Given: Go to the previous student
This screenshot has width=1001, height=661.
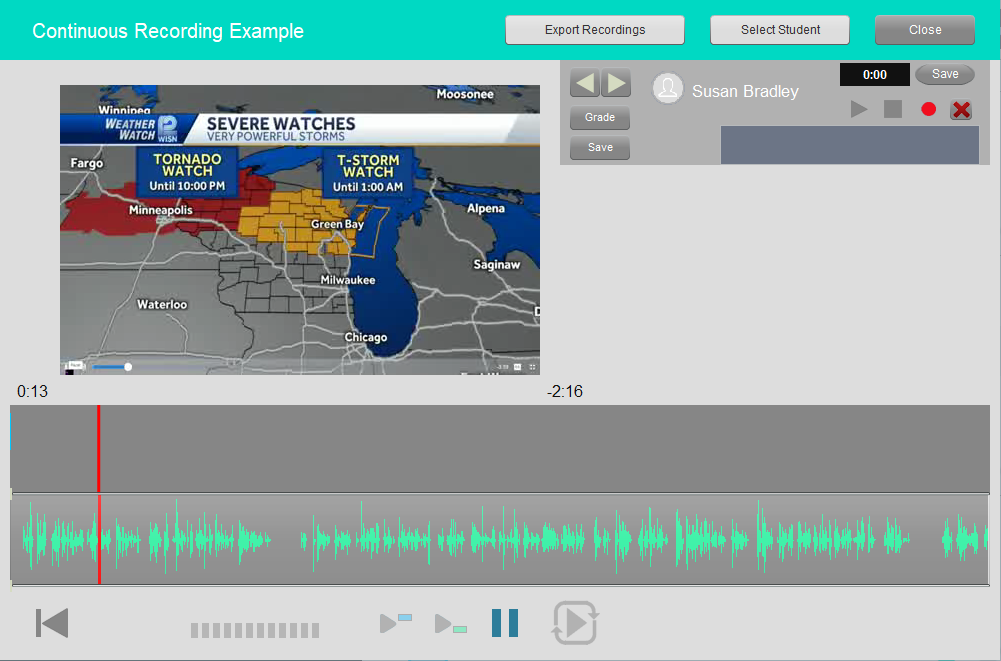Looking at the screenshot, I should point(585,83).
